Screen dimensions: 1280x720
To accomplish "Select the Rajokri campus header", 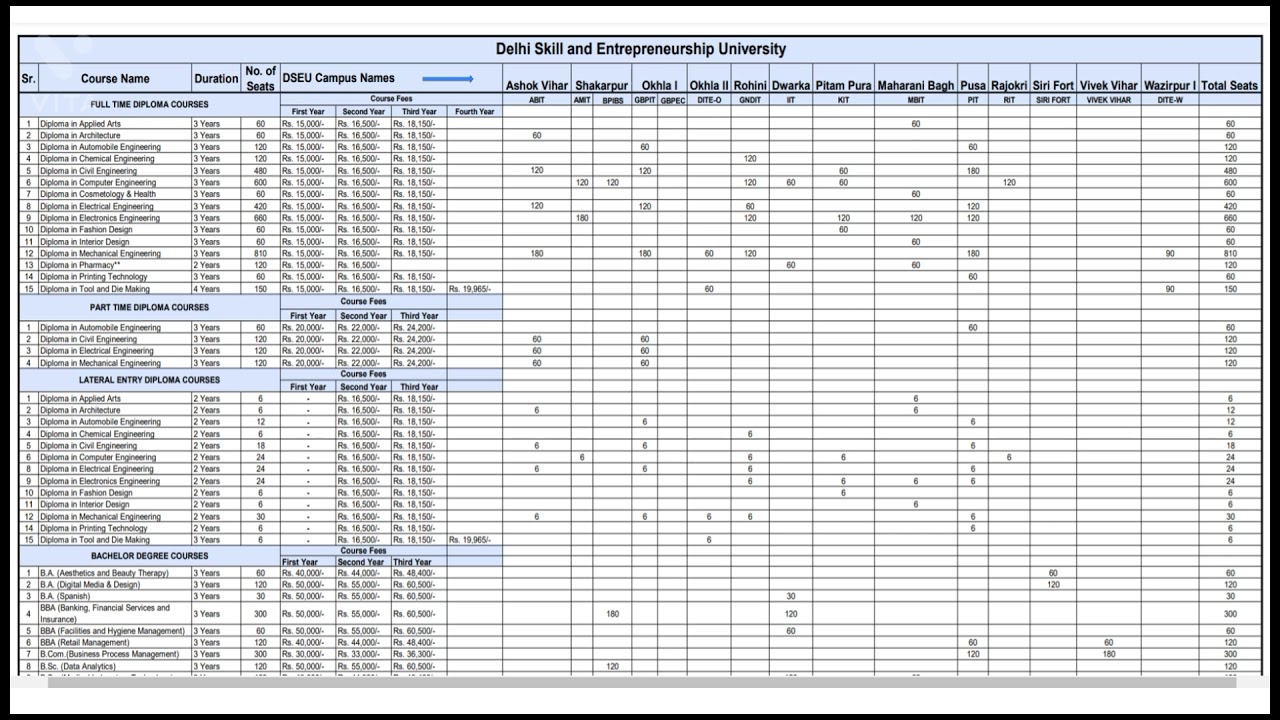I will [1009, 86].
